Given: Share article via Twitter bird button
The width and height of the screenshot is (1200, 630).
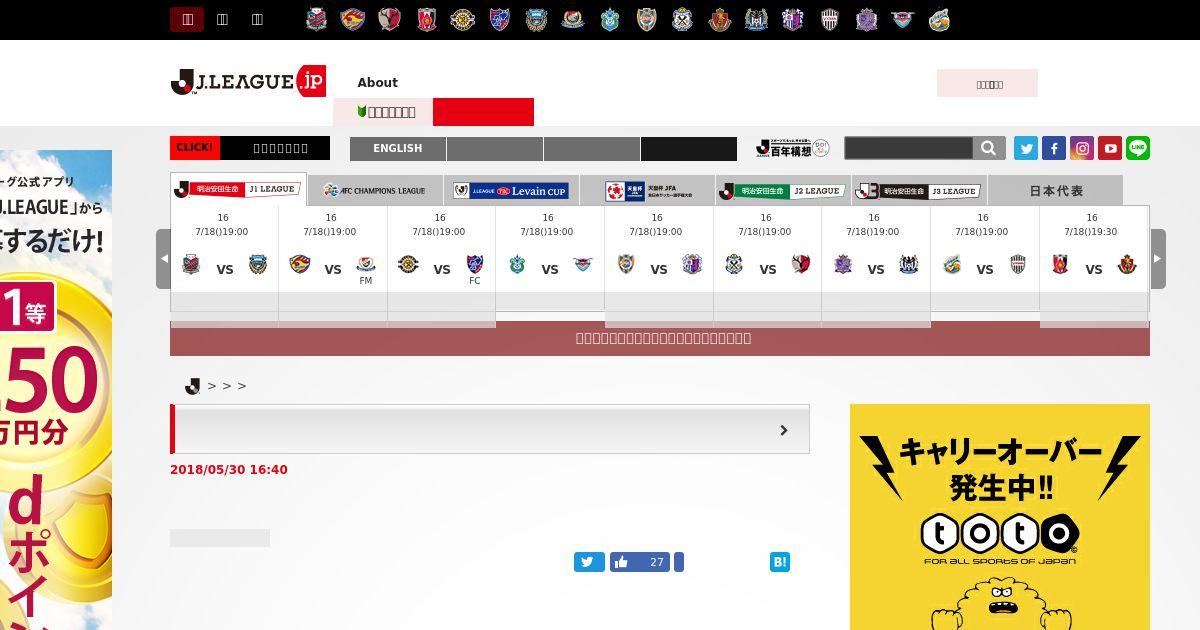Looking at the screenshot, I should 589,562.
